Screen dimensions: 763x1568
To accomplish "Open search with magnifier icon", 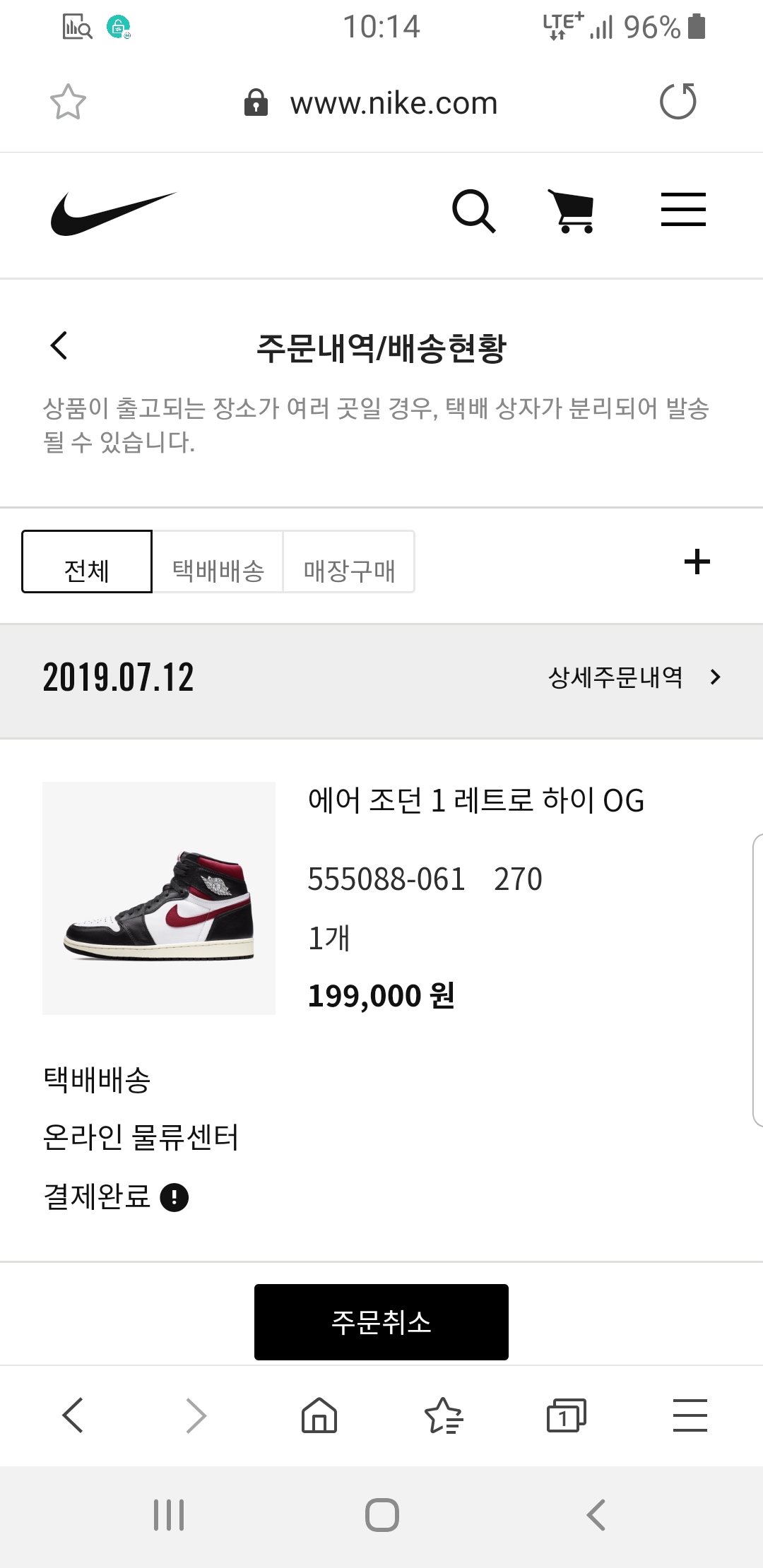I will click(473, 210).
